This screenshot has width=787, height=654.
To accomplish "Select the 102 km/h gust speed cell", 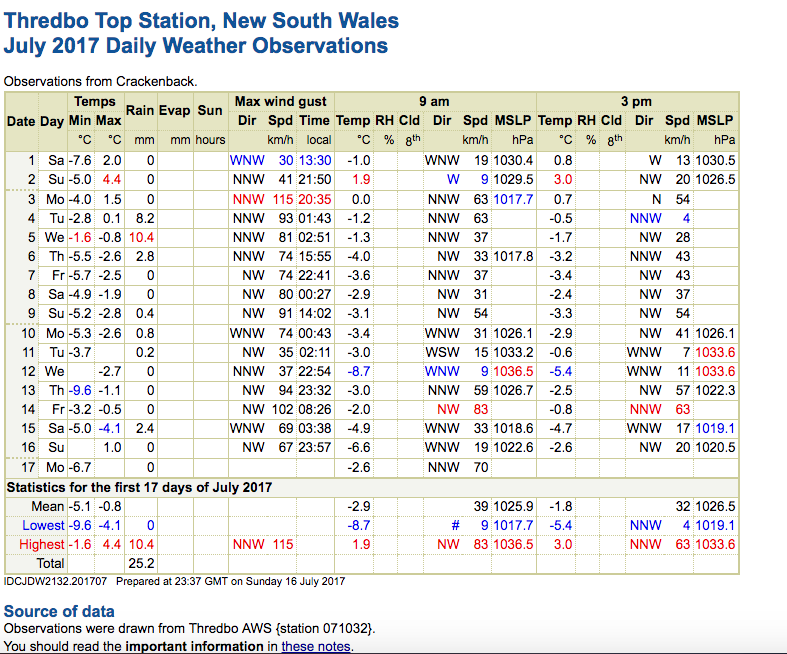I will click(280, 408).
